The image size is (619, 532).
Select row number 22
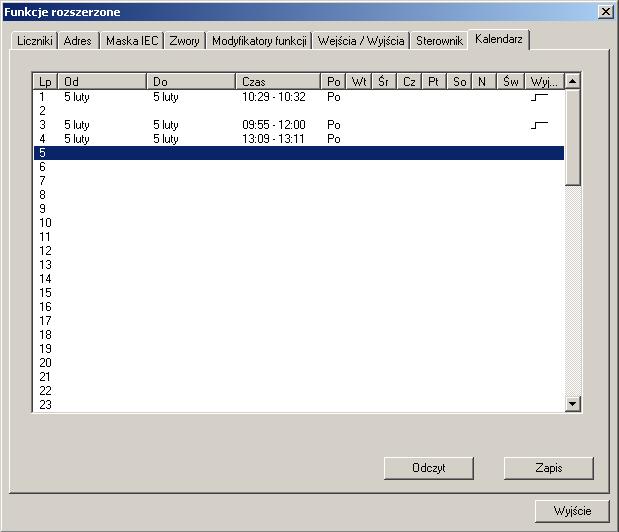299,391
